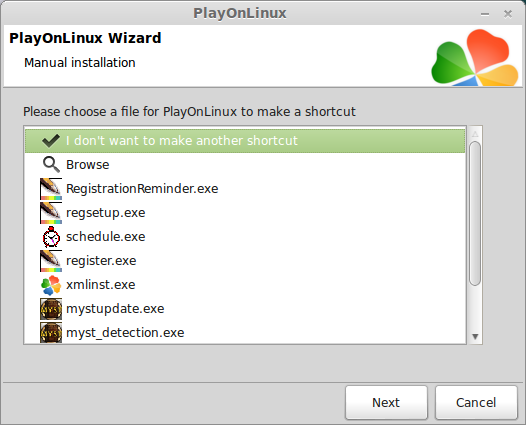Viewport: 526px width, 425px height.
Task: Click the register.exe pen icon
Action: [51, 261]
